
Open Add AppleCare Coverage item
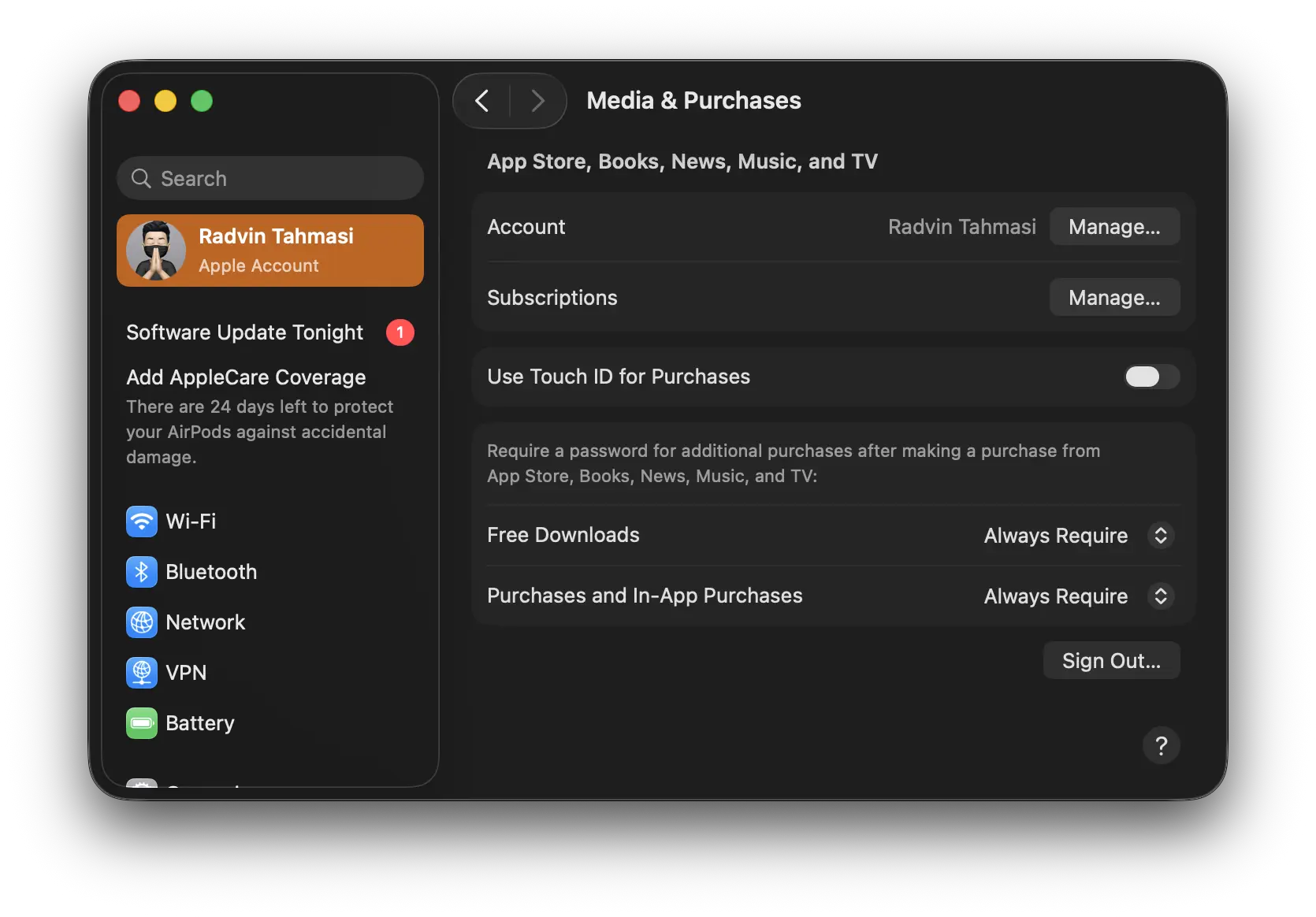[x=270, y=416]
